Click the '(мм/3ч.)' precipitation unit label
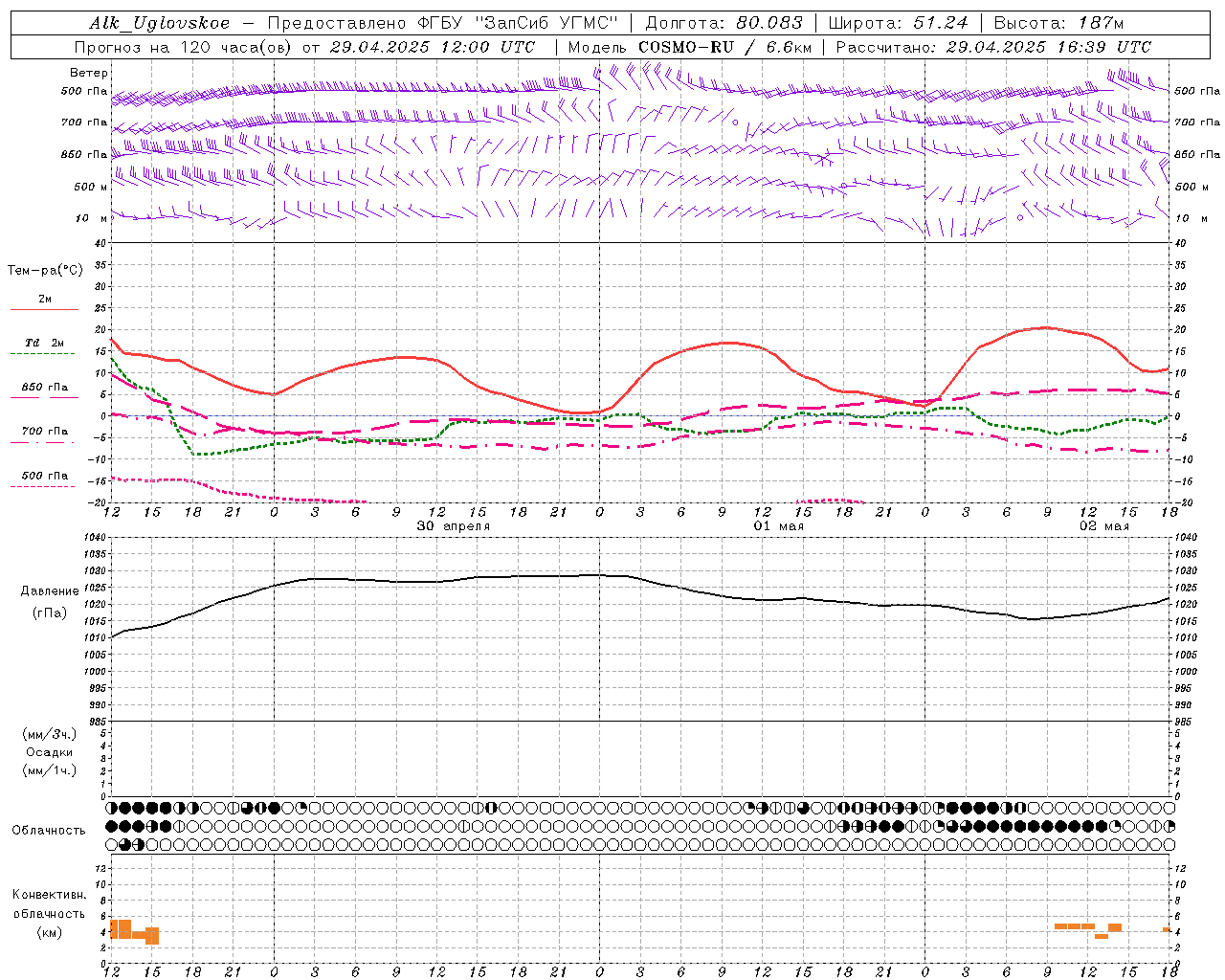Screen dimensions: 1225x980 (50, 734)
